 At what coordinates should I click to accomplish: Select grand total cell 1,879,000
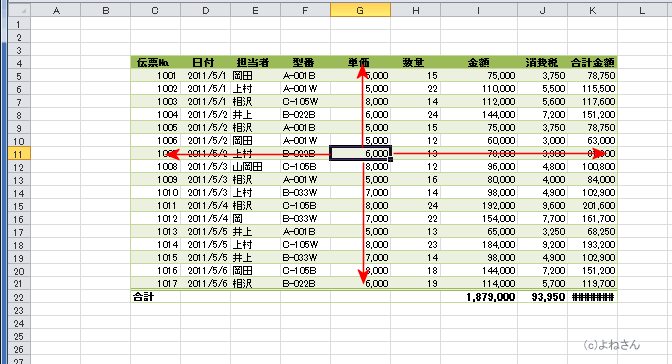coord(479,297)
